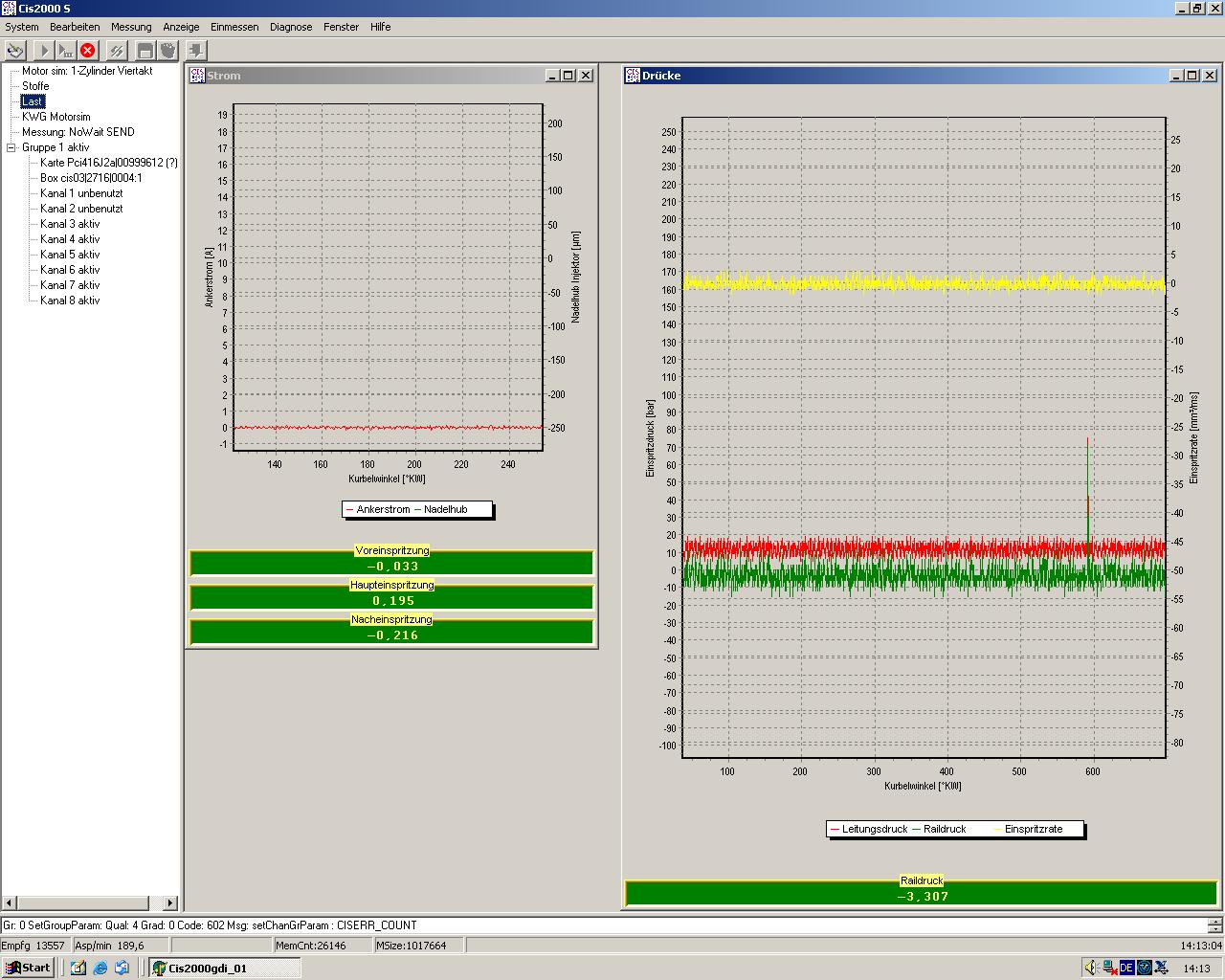Collapse the Gruppe 1 aktiv tree node

(11, 147)
